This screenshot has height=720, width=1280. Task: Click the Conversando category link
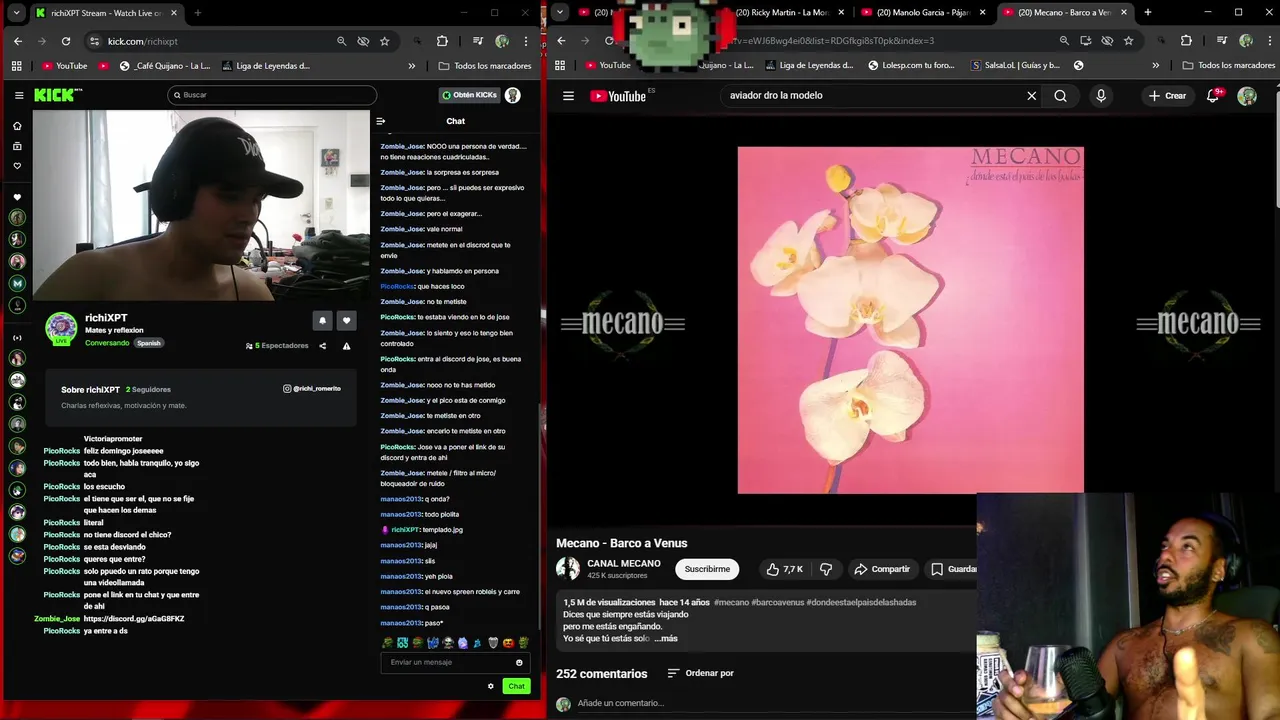pyautogui.click(x=107, y=343)
